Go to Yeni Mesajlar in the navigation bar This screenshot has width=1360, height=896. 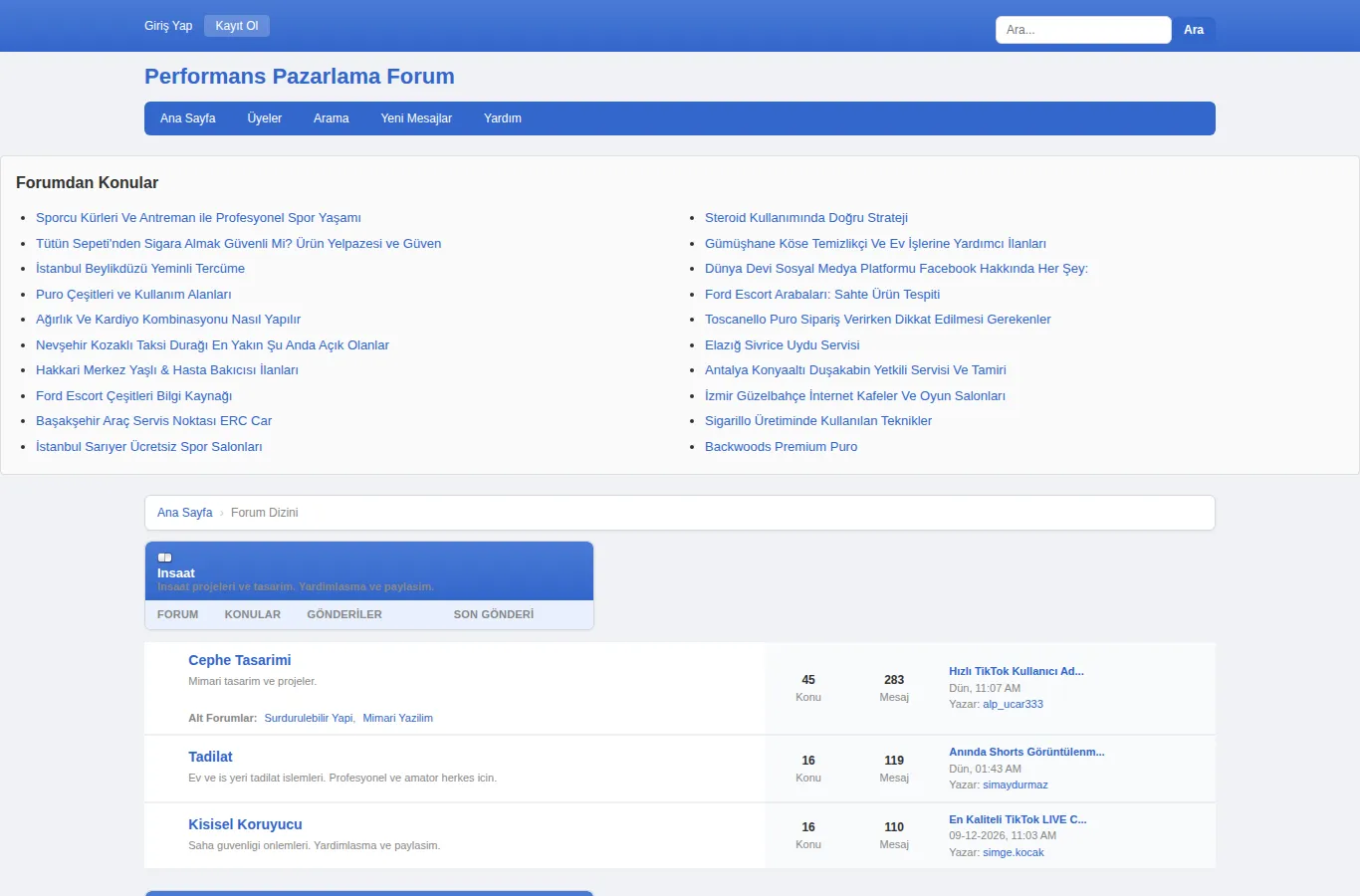(x=416, y=118)
